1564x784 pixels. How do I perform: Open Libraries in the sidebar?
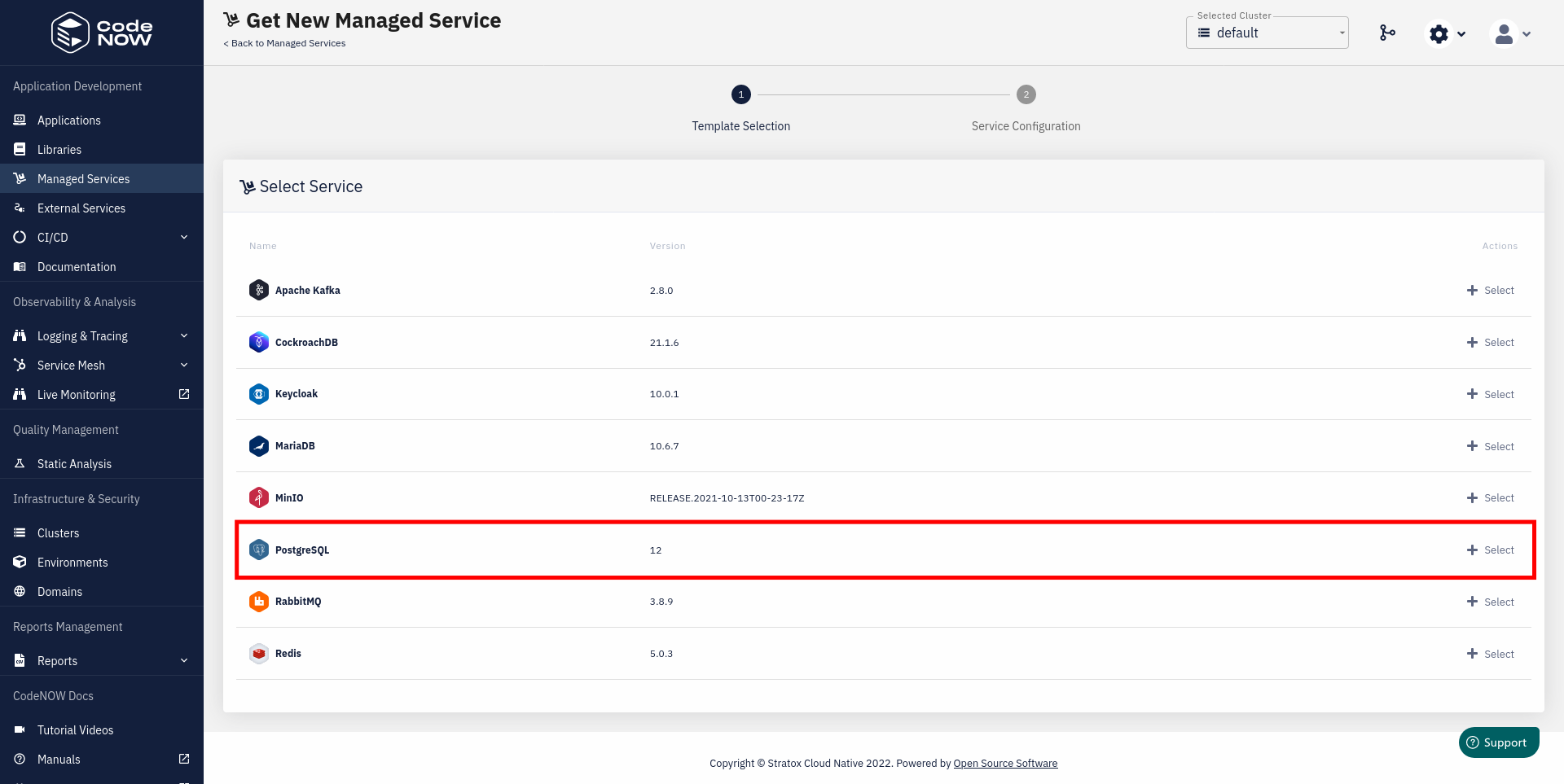[102, 150]
